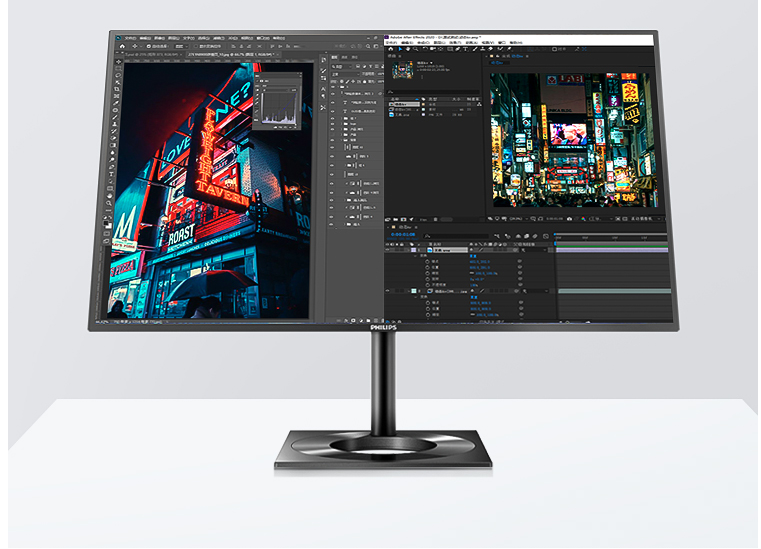
Task: Select the Zoom tool in Photoshop's toolbar
Action: point(110,203)
